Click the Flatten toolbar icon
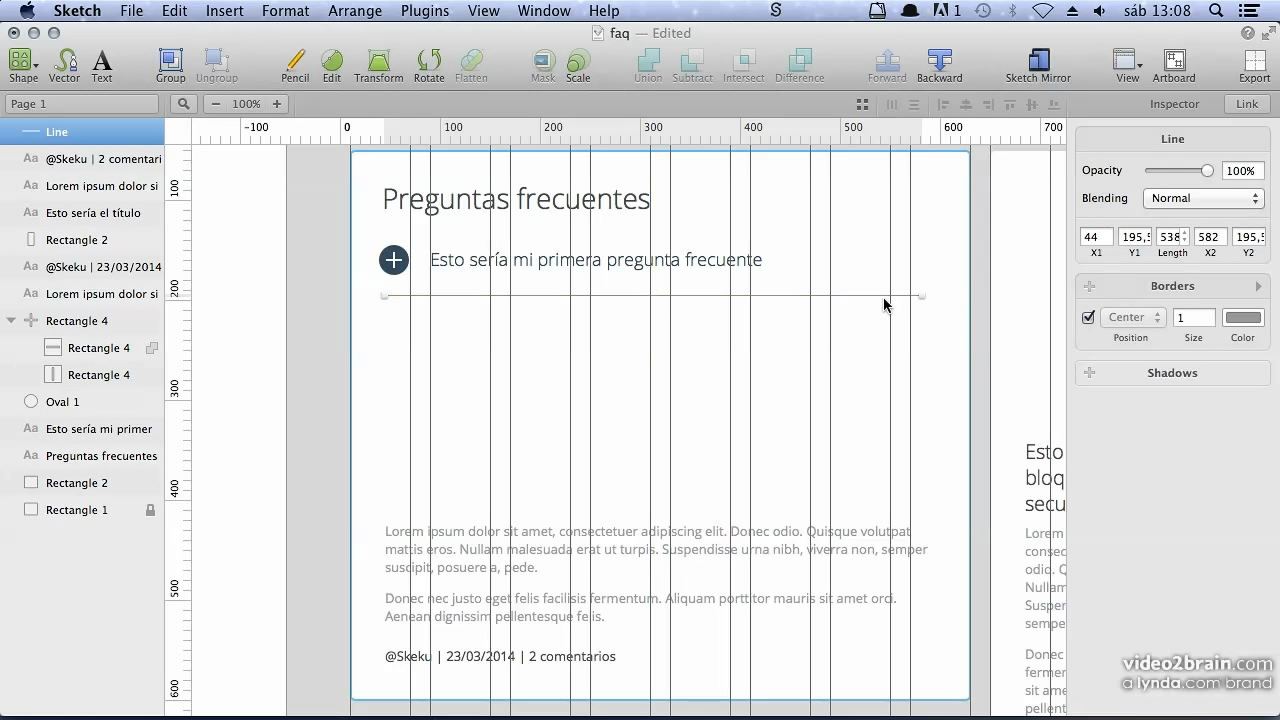1280x720 pixels. [471, 66]
